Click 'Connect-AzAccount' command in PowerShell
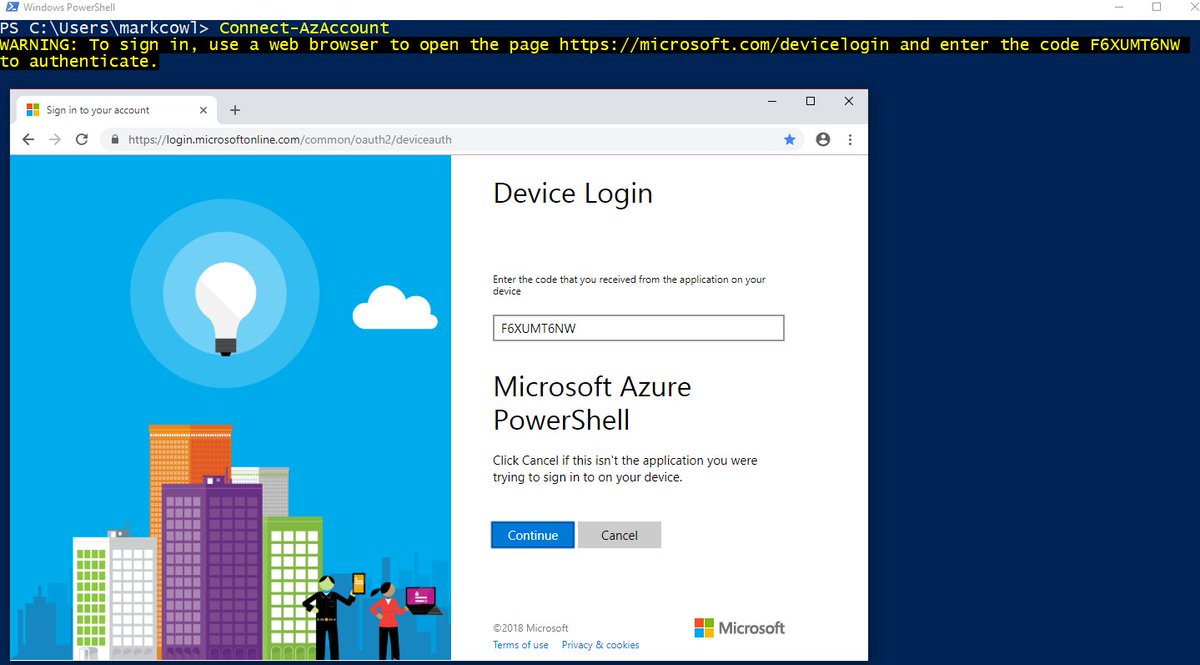Viewport: 1200px width, 665px height. coord(304,27)
